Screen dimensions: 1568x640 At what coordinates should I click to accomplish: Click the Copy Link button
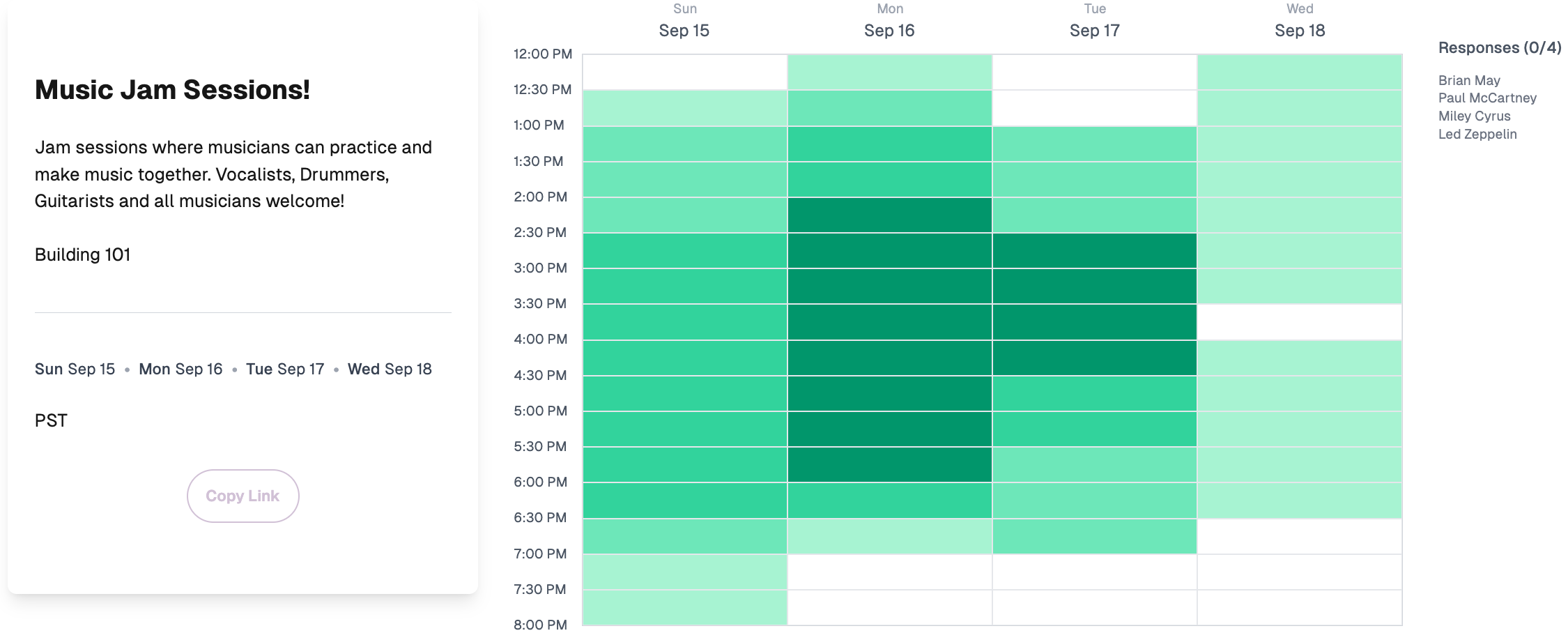point(243,496)
